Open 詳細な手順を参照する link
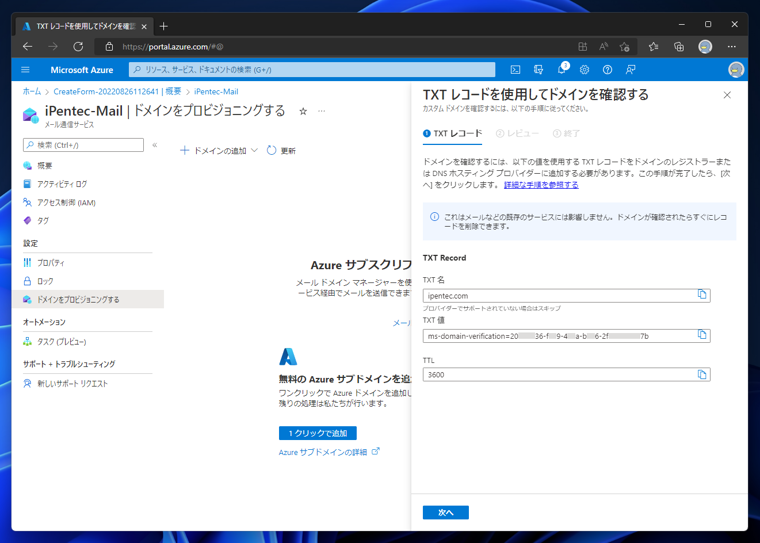 click(541, 185)
